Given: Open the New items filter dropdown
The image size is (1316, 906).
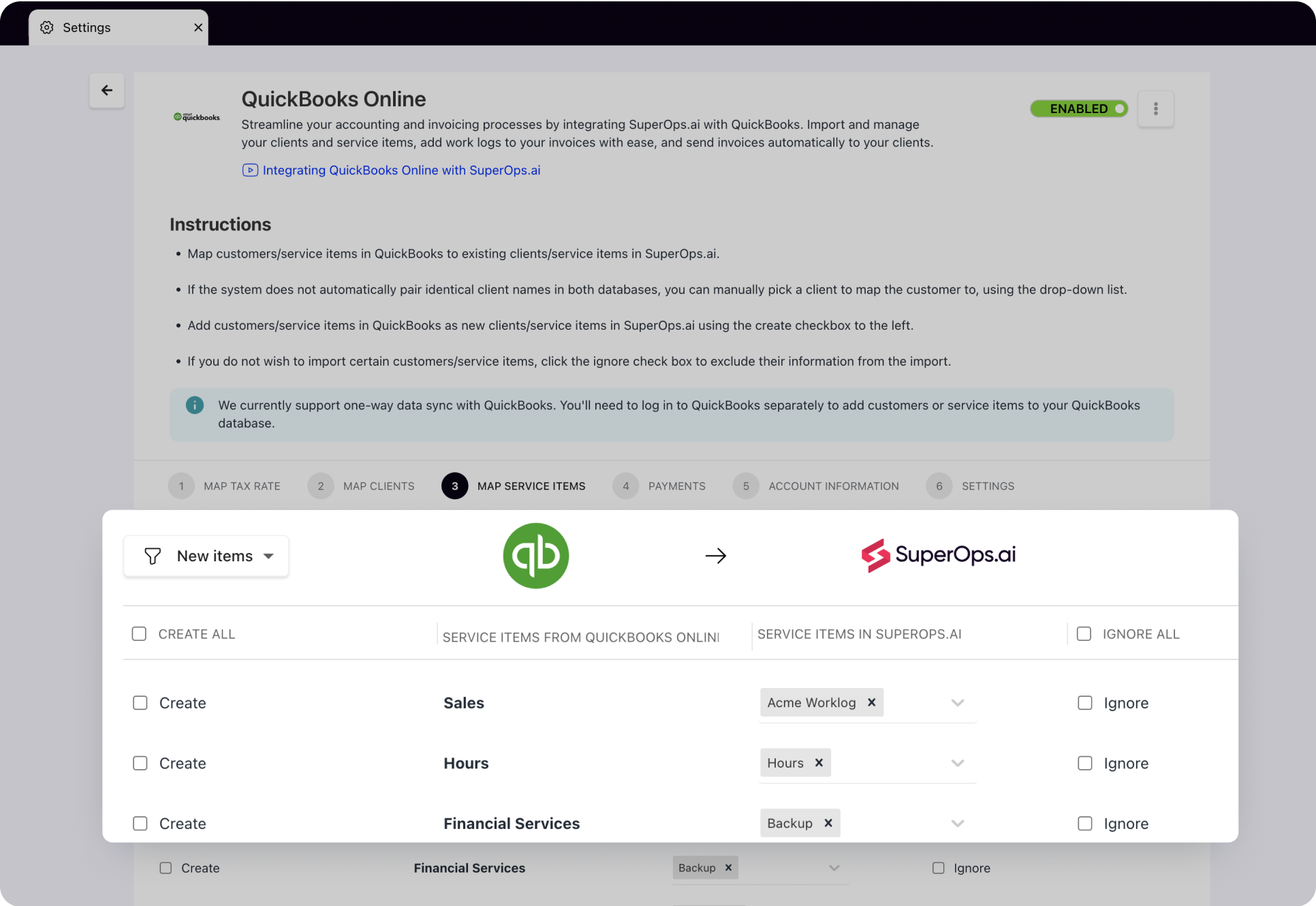Looking at the screenshot, I should coord(269,555).
